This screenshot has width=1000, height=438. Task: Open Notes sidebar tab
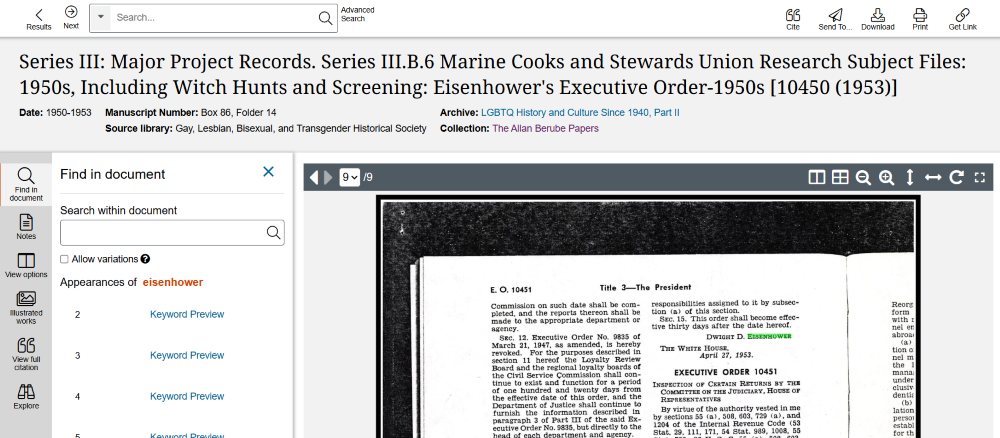26,226
